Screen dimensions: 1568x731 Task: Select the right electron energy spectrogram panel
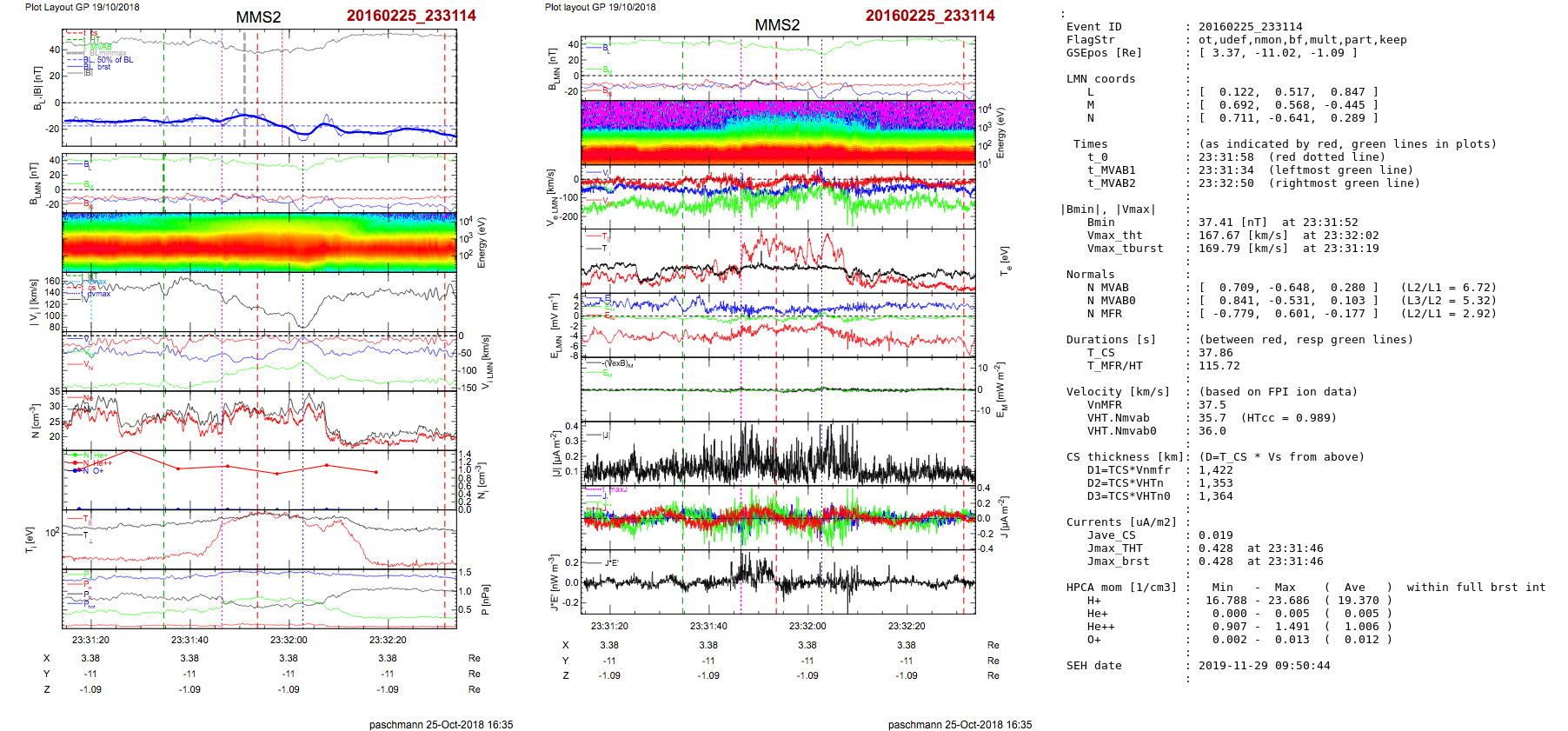point(778,132)
